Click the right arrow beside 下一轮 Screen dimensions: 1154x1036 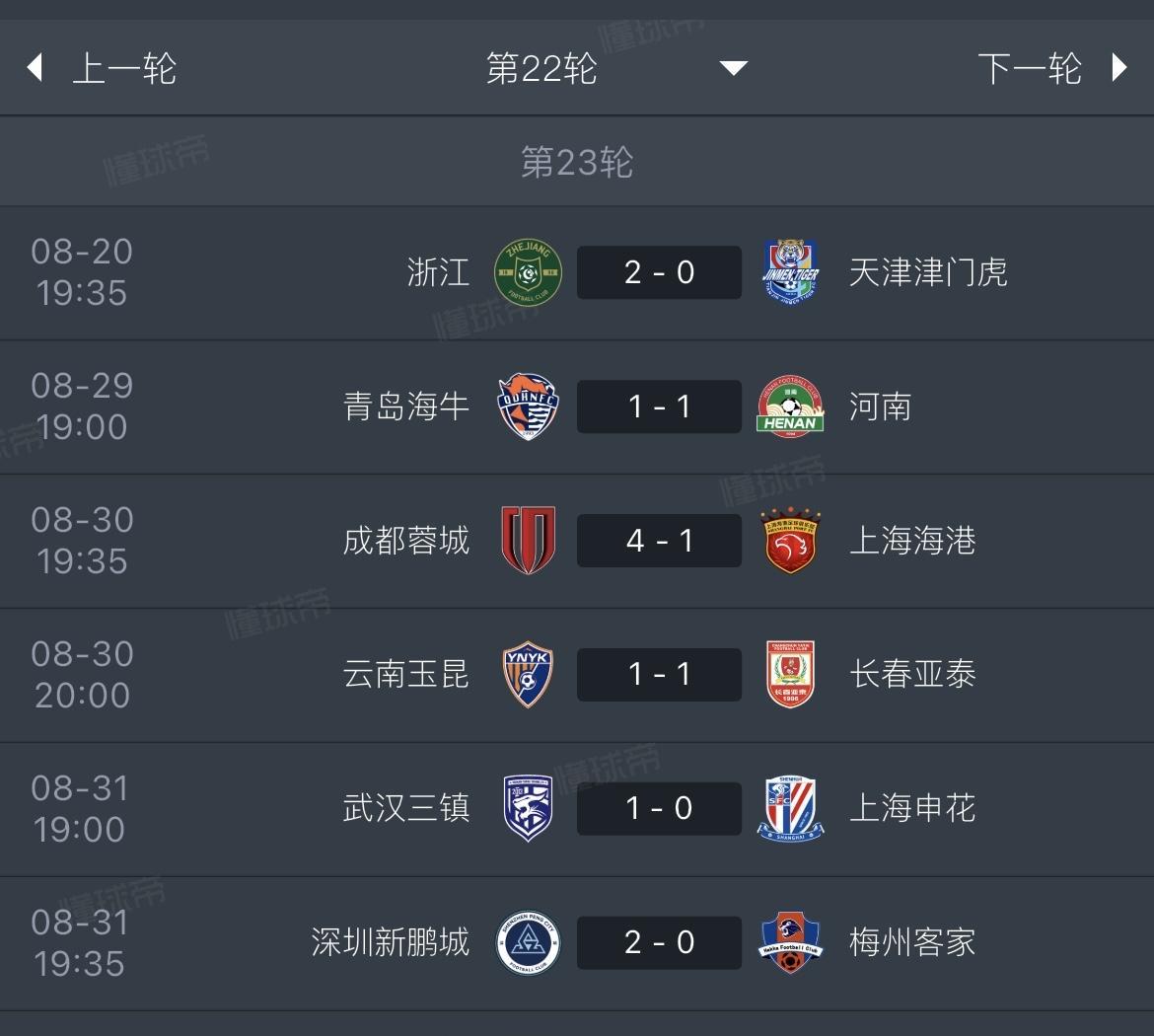1118,68
